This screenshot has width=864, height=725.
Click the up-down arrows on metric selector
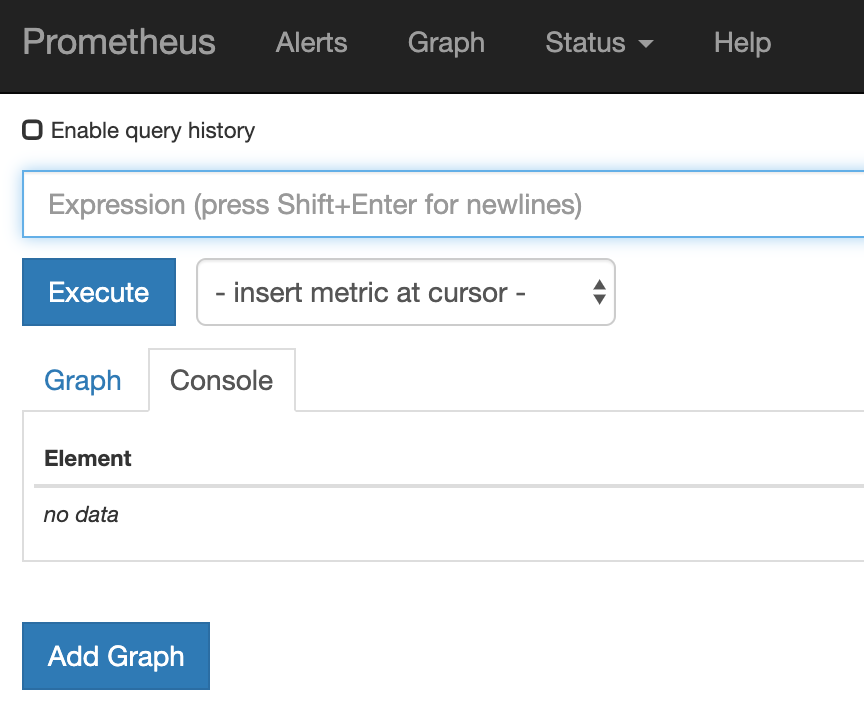coord(599,293)
